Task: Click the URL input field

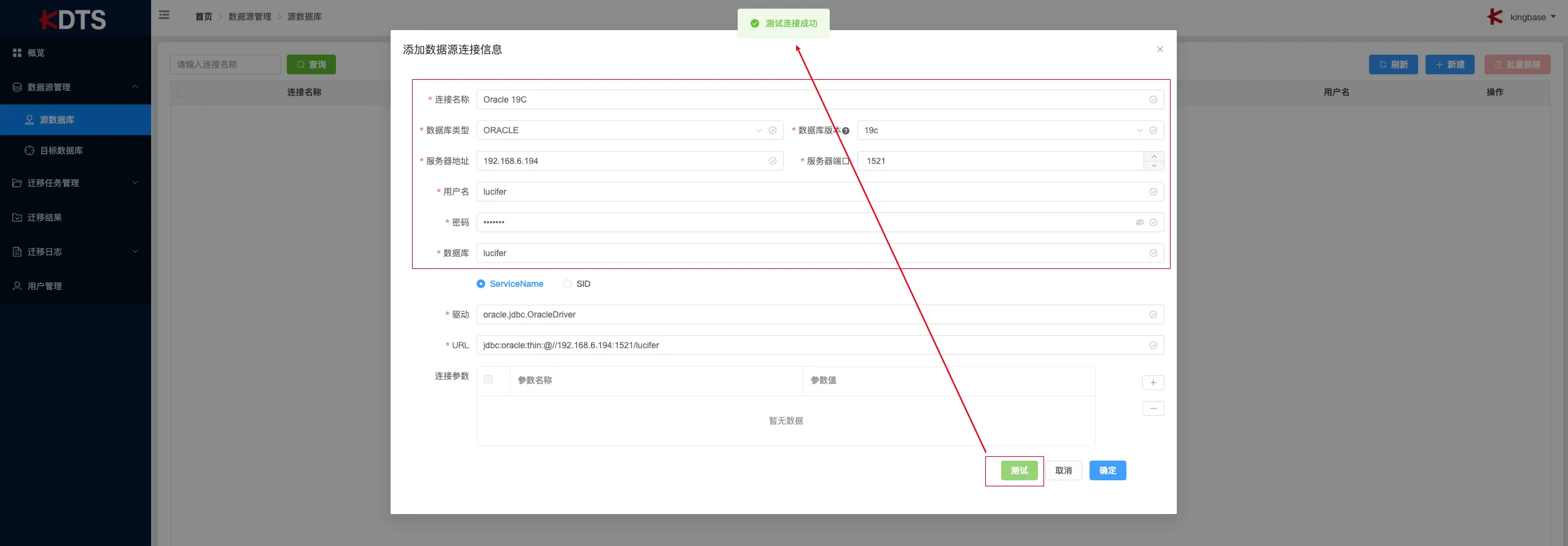Action: [811, 345]
